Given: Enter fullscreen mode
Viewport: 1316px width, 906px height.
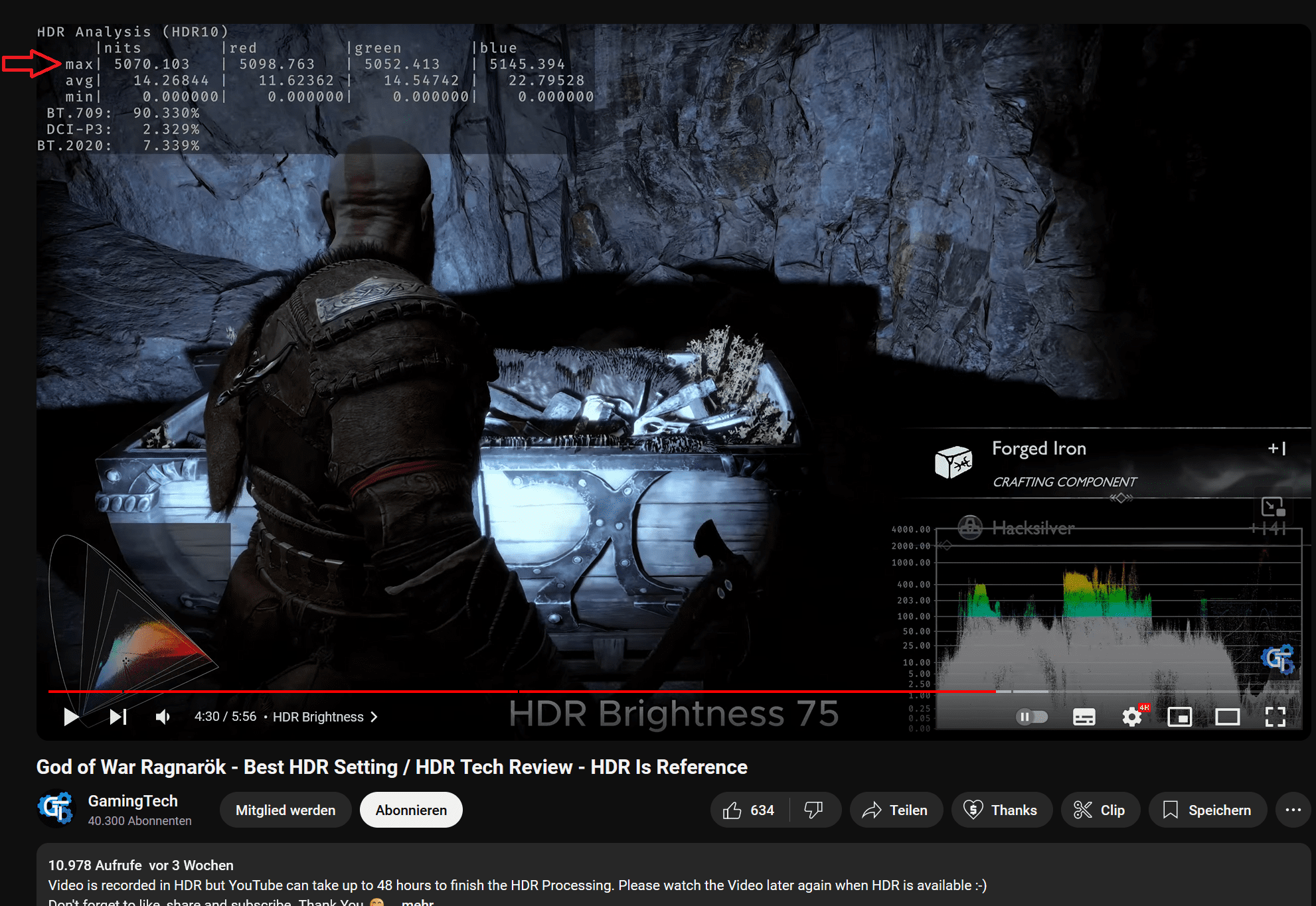Looking at the screenshot, I should click(1275, 717).
